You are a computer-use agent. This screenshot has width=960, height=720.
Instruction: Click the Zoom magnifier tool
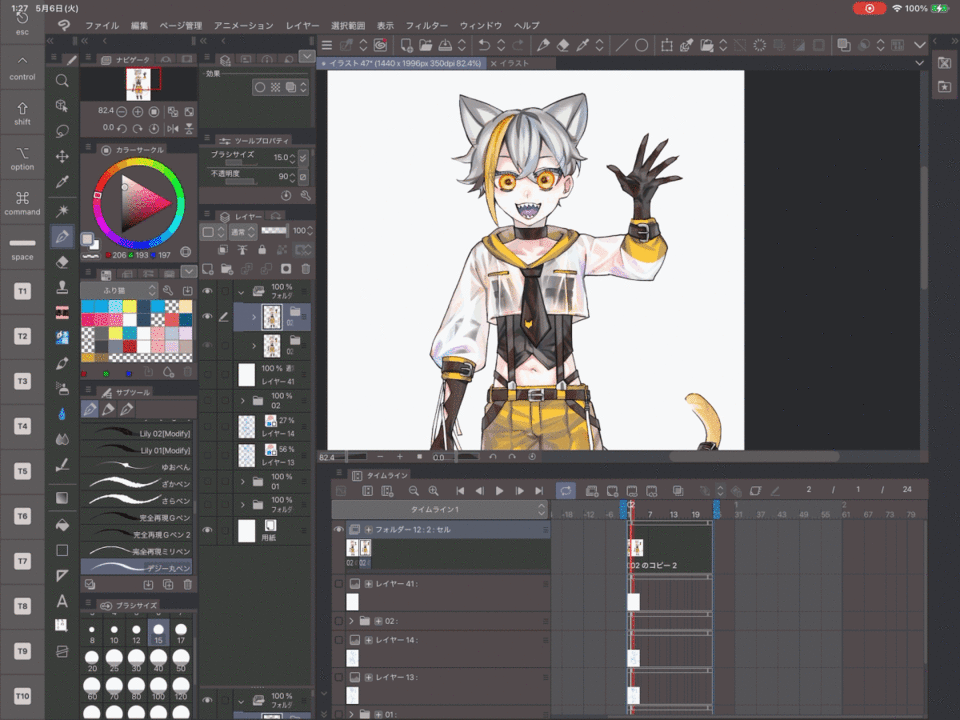coord(62,80)
